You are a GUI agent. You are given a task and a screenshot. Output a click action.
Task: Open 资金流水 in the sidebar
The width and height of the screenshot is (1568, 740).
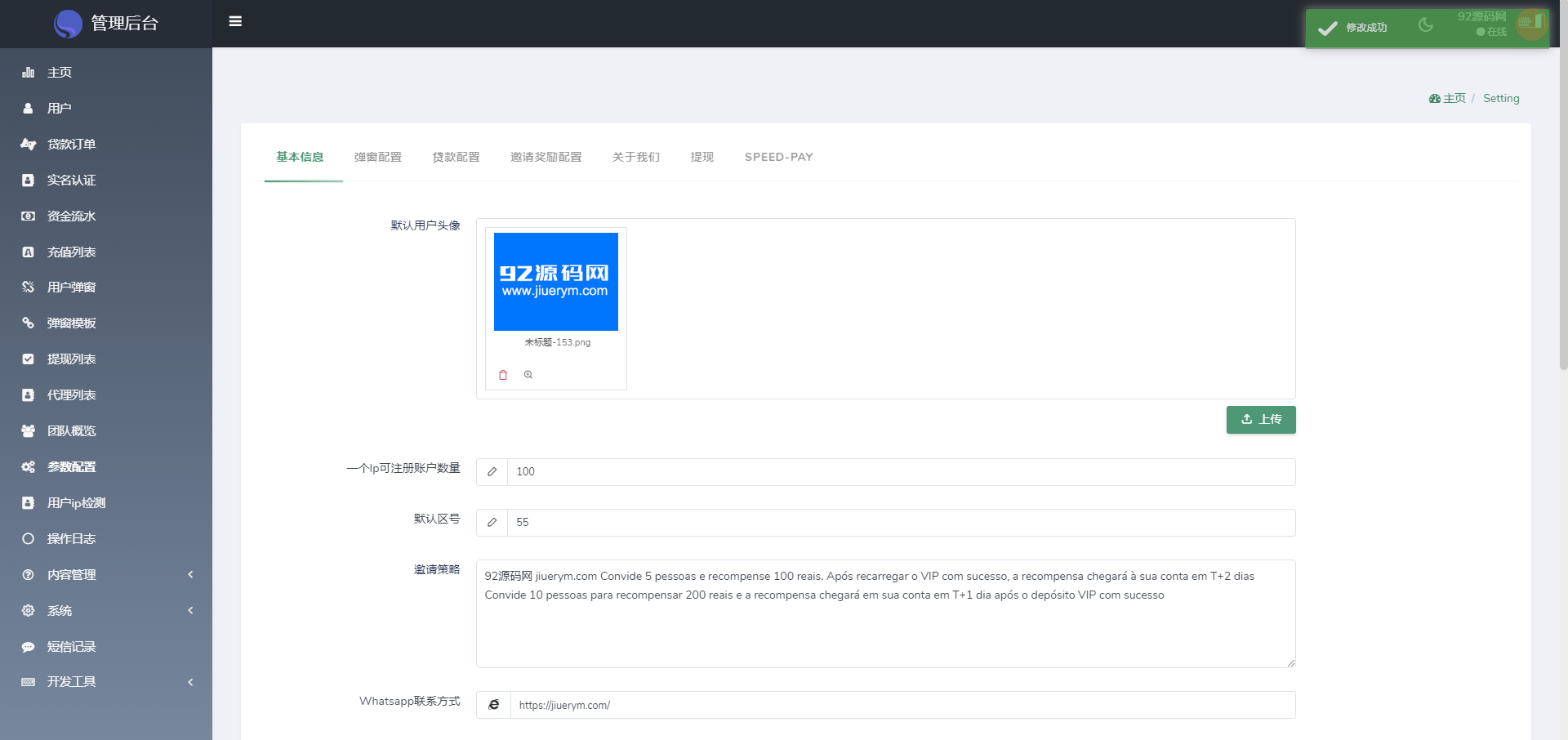106,216
